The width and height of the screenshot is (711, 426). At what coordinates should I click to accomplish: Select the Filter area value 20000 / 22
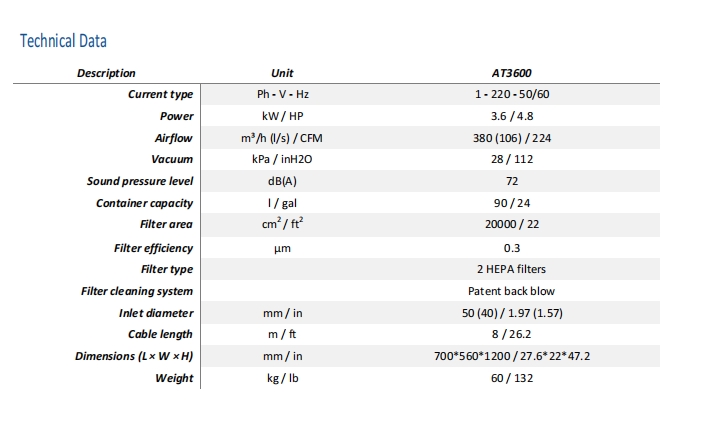click(512, 224)
